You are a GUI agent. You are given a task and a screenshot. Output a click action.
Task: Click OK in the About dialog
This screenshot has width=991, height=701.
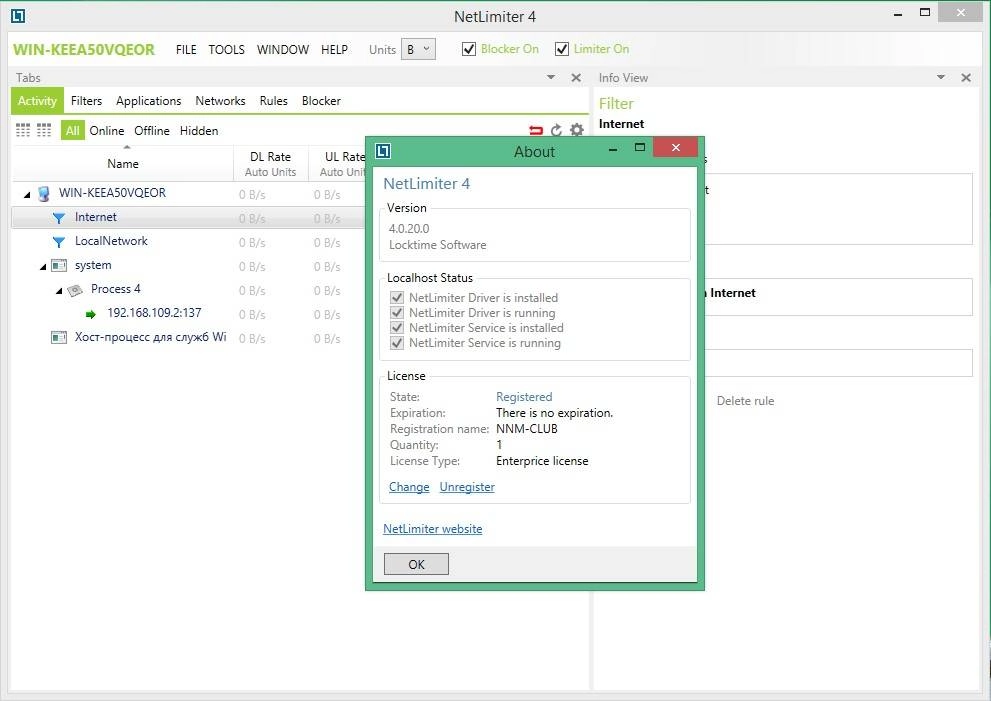tap(416, 564)
